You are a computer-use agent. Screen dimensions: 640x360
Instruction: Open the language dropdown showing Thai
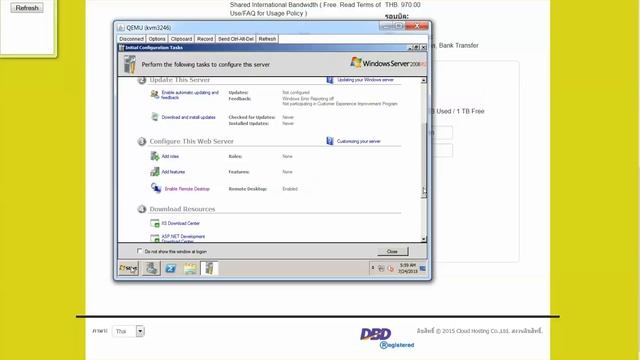point(140,331)
